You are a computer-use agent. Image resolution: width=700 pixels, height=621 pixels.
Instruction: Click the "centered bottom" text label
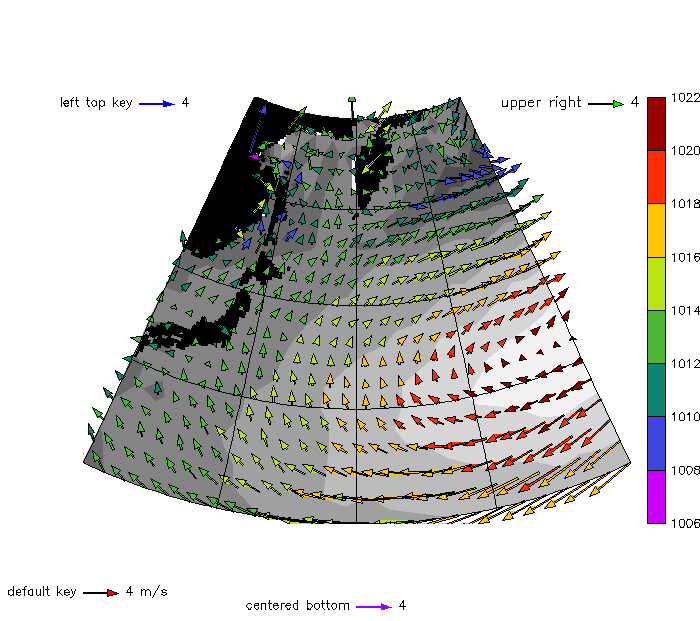[298, 606]
